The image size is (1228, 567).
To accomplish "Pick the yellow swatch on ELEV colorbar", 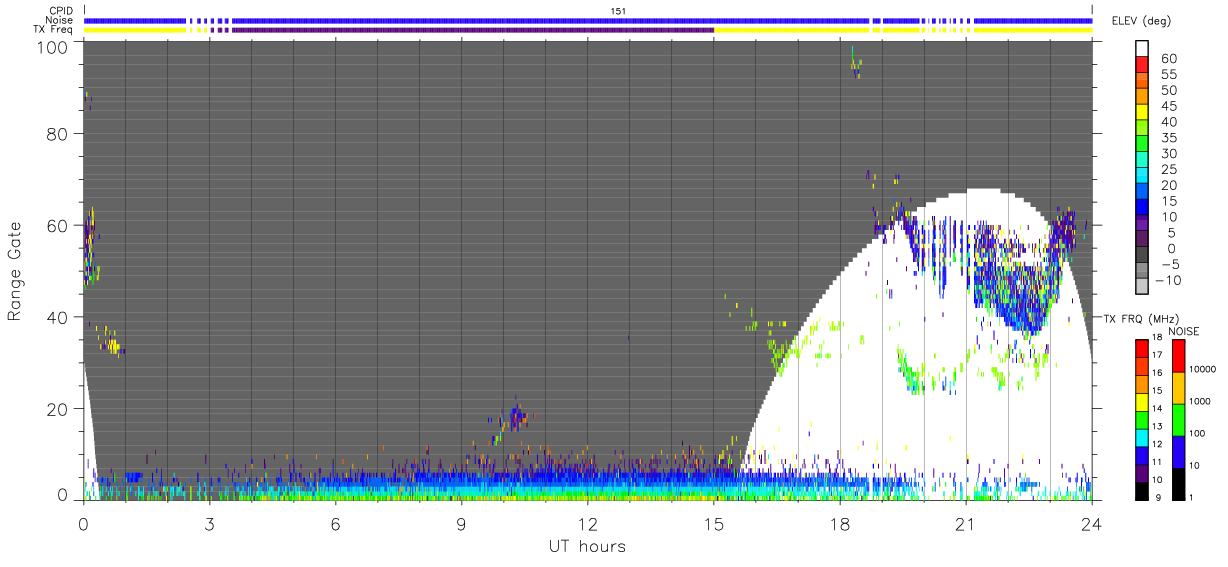I will pyautogui.click(x=1143, y=111).
